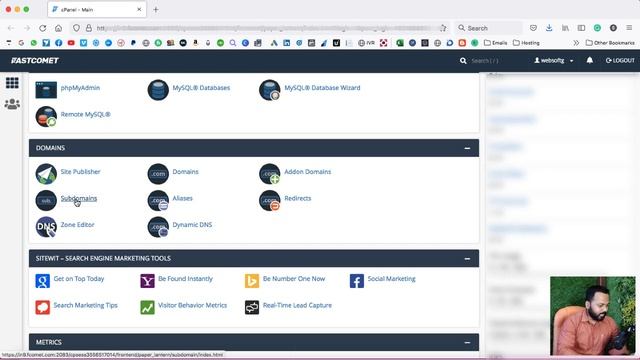The height and width of the screenshot is (360, 640).
Task: Open the Addon Domains link
Action: (308, 172)
